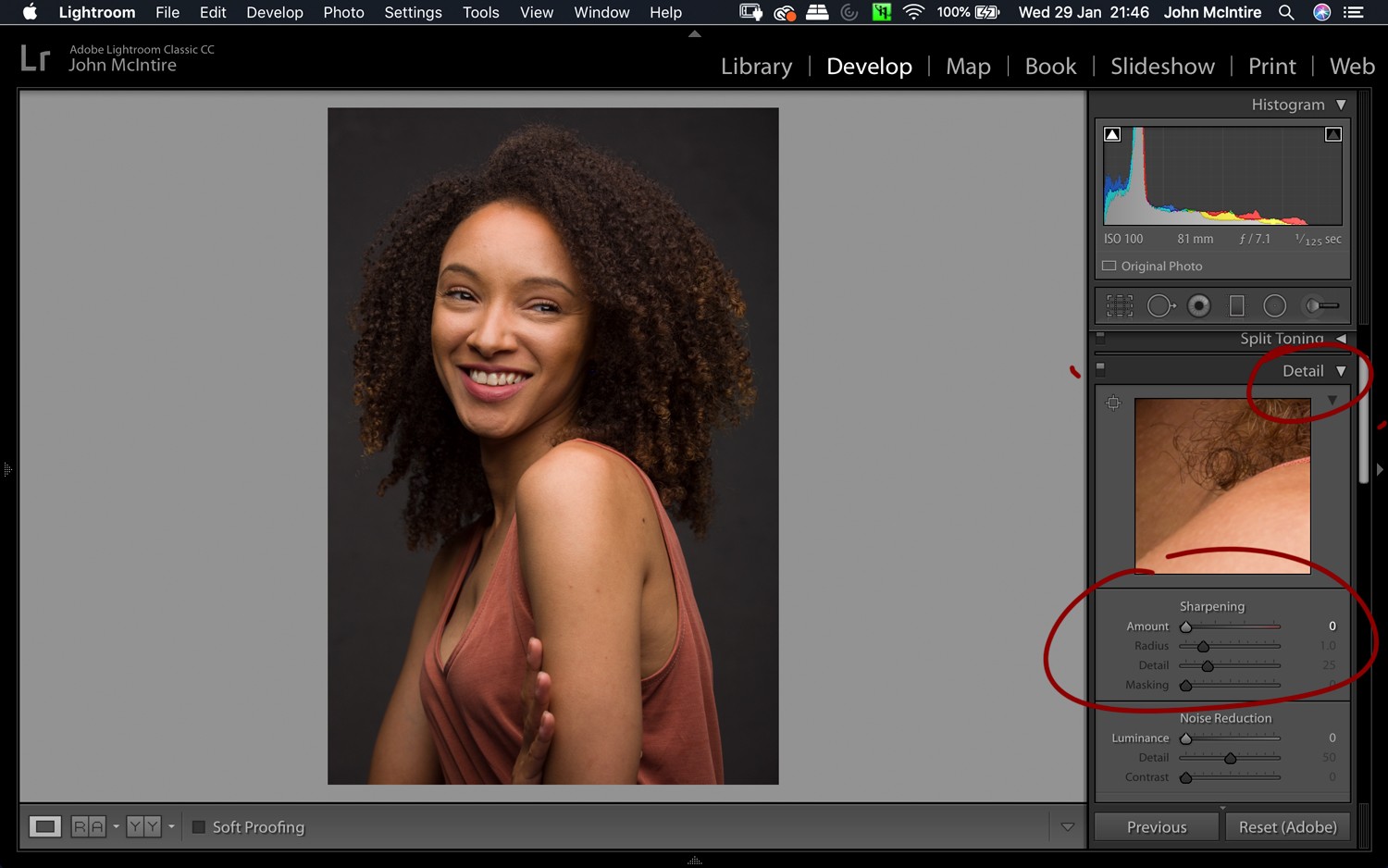The height and width of the screenshot is (868, 1388).
Task: Open the Photo menu in the menu bar
Action: click(x=343, y=12)
